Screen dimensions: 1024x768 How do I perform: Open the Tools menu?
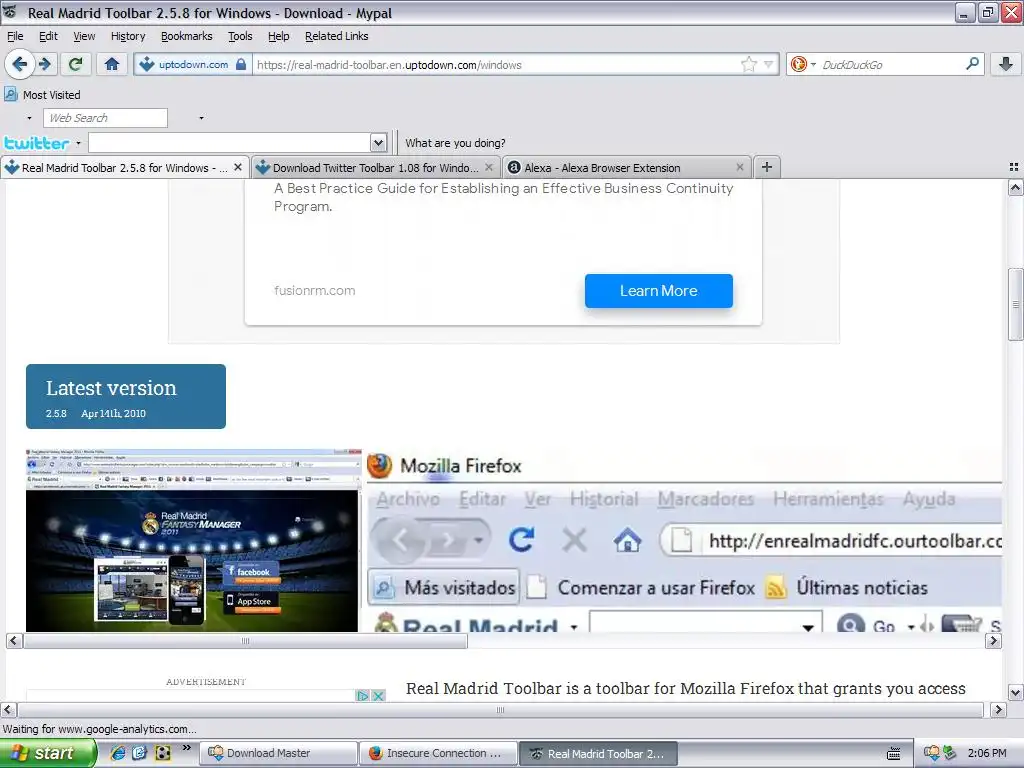240,36
